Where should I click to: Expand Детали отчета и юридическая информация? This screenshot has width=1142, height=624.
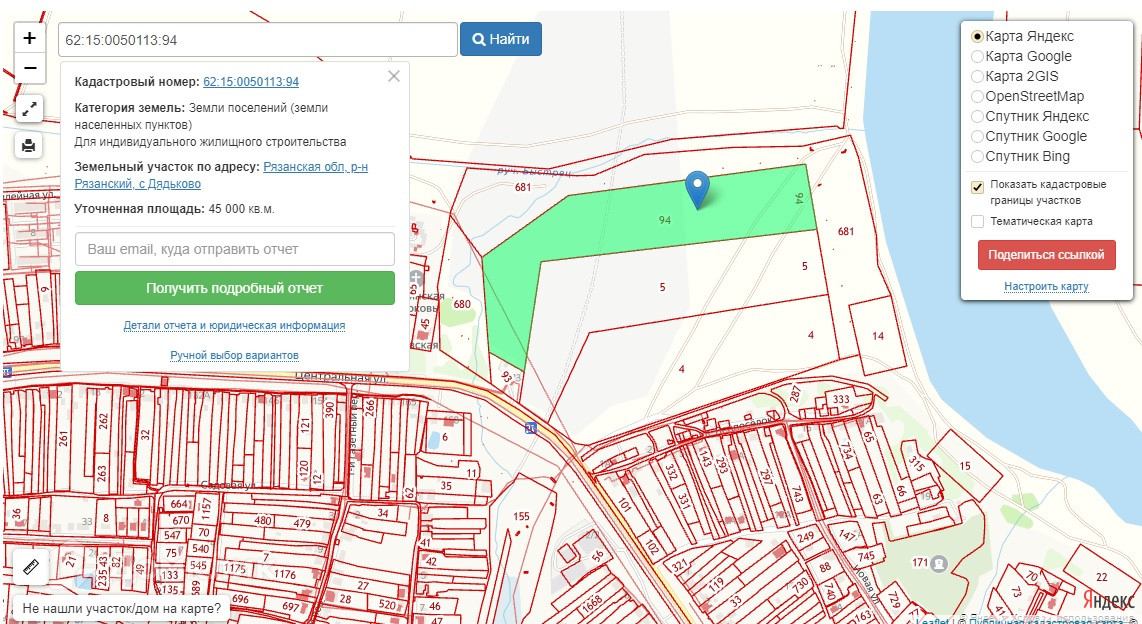click(235, 325)
